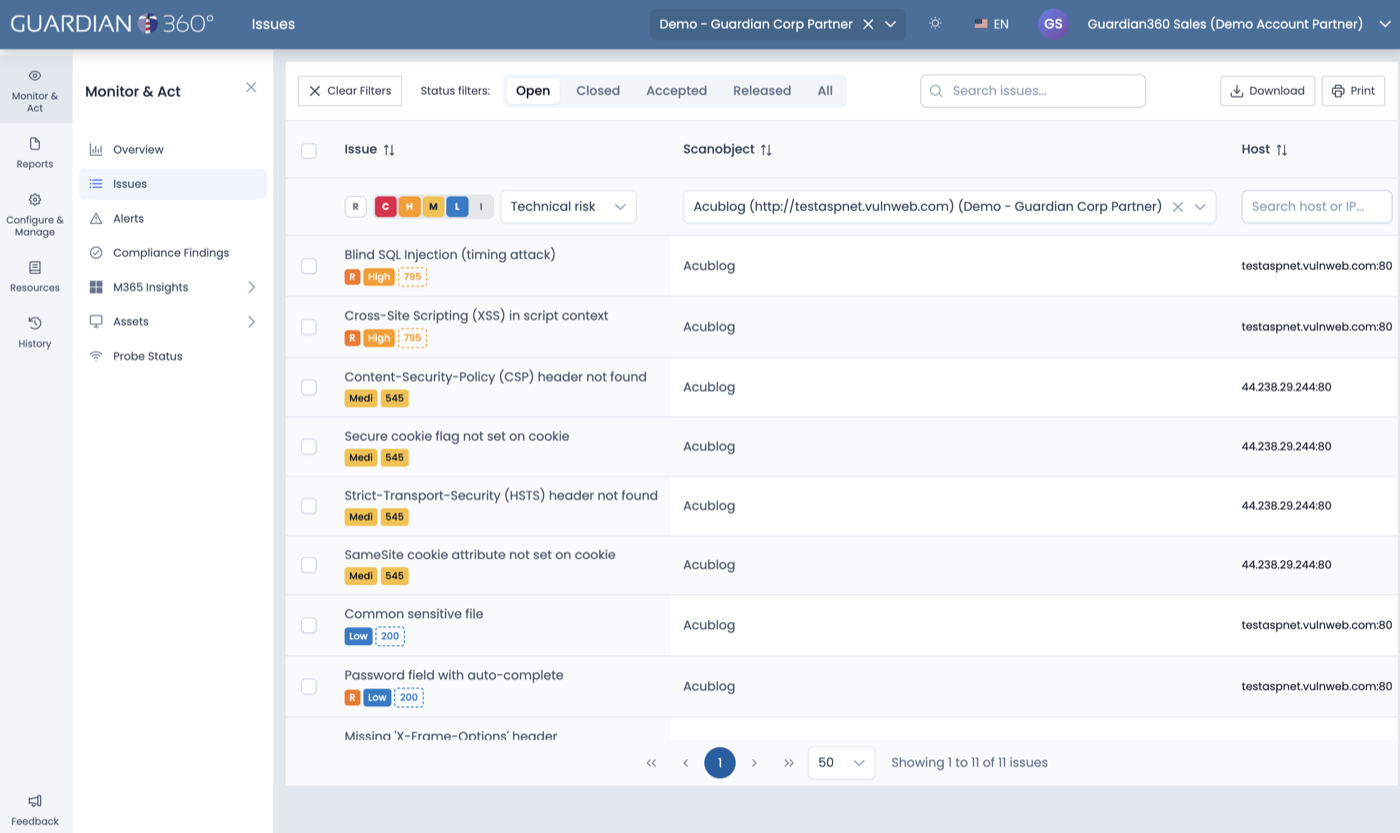Open Issues in the side menu
1400x833 pixels.
[x=172, y=184]
